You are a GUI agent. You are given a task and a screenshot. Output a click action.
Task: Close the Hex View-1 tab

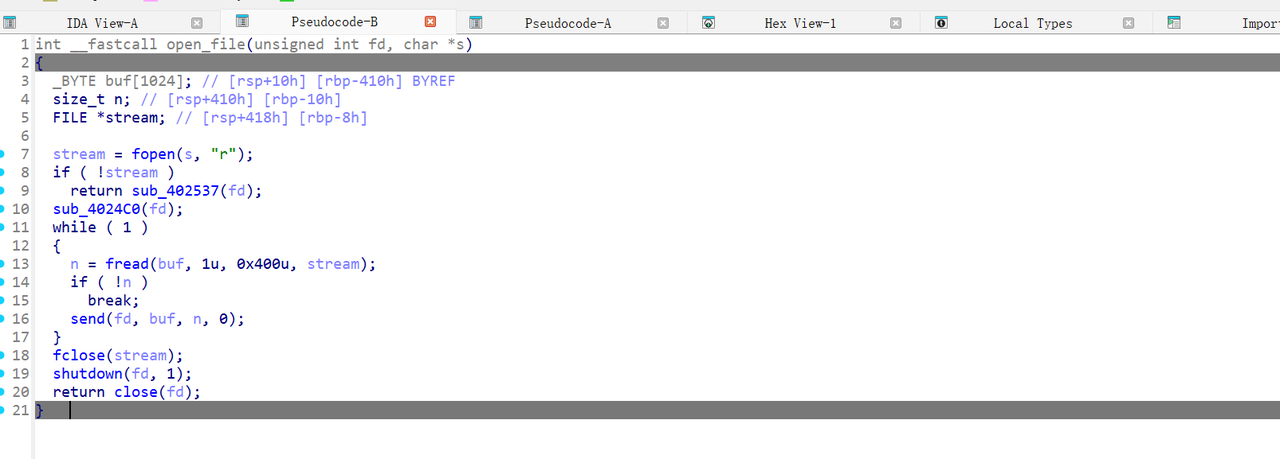click(x=896, y=23)
